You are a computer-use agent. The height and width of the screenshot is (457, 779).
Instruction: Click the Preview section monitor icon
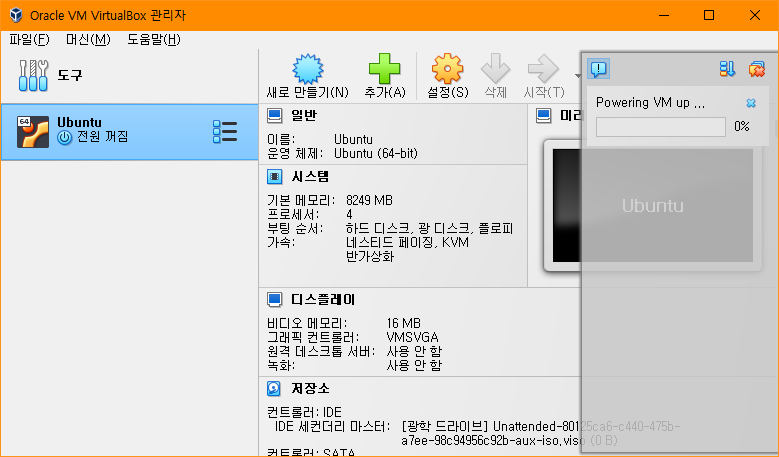click(544, 116)
